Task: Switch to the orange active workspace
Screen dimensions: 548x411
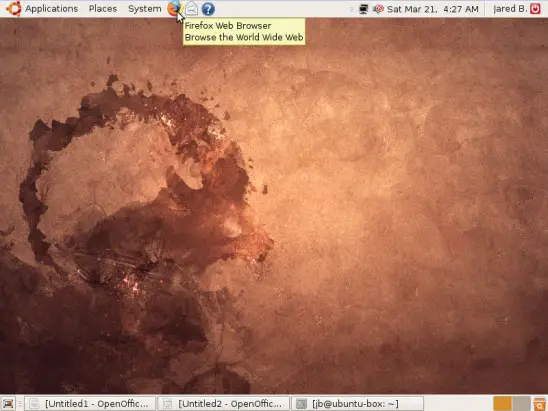Action: tap(503, 404)
